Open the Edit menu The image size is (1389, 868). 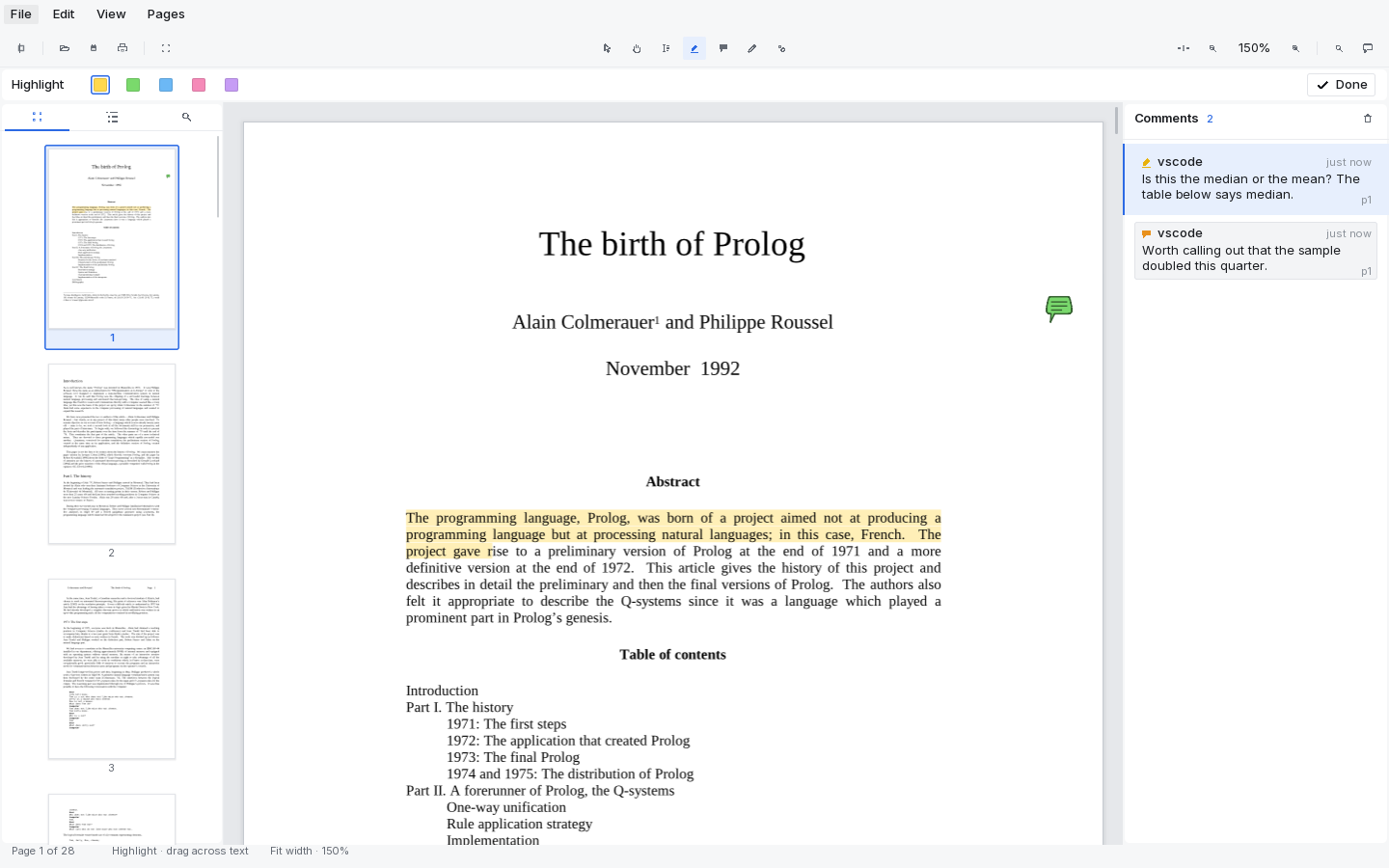(x=64, y=14)
